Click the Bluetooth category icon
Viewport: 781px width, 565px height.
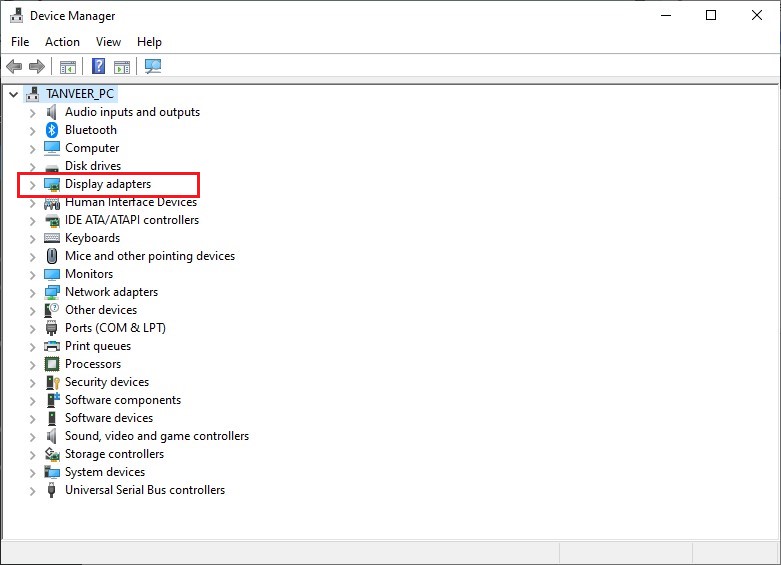pyautogui.click(x=52, y=130)
